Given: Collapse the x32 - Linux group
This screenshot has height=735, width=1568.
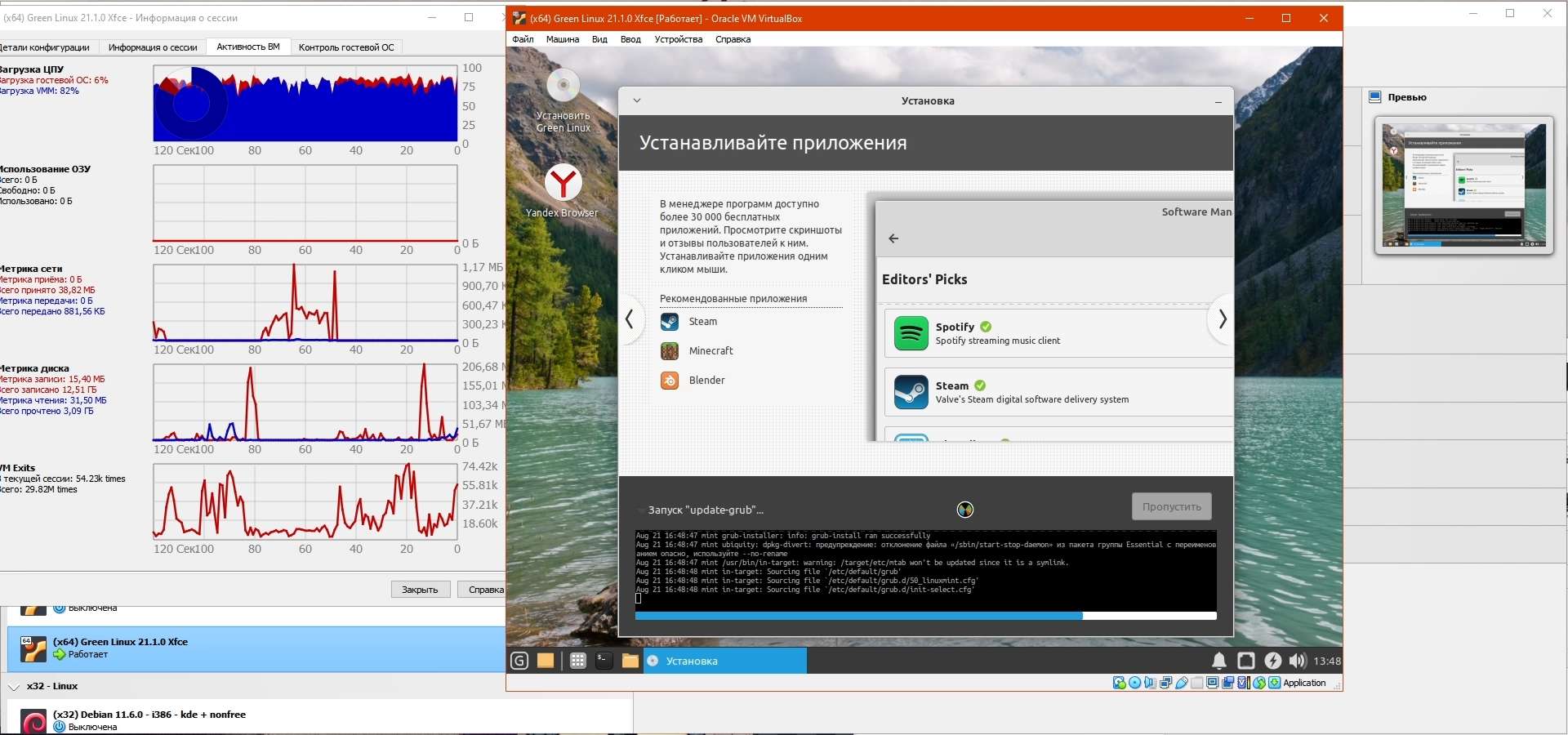Looking at the screenshot, I should coord(14,687).
